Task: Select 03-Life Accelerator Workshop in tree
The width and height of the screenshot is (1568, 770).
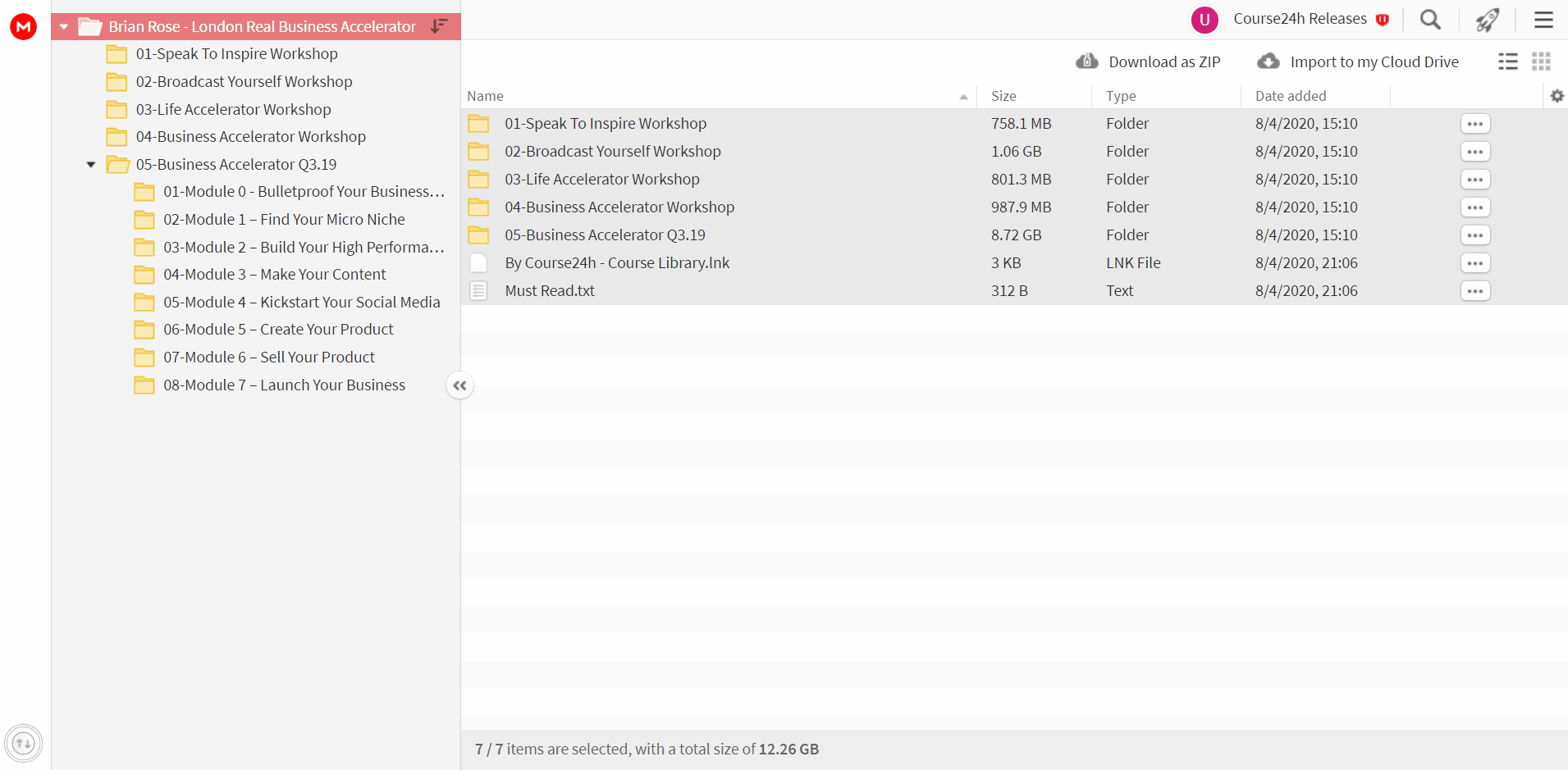Action: [233, 110]
